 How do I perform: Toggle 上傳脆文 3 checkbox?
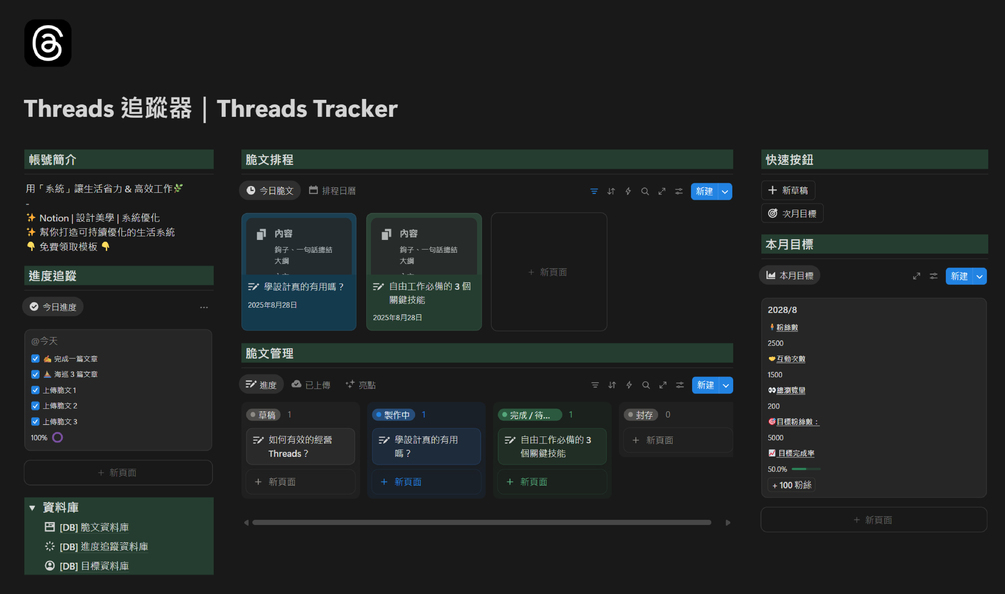coord(35,422)
